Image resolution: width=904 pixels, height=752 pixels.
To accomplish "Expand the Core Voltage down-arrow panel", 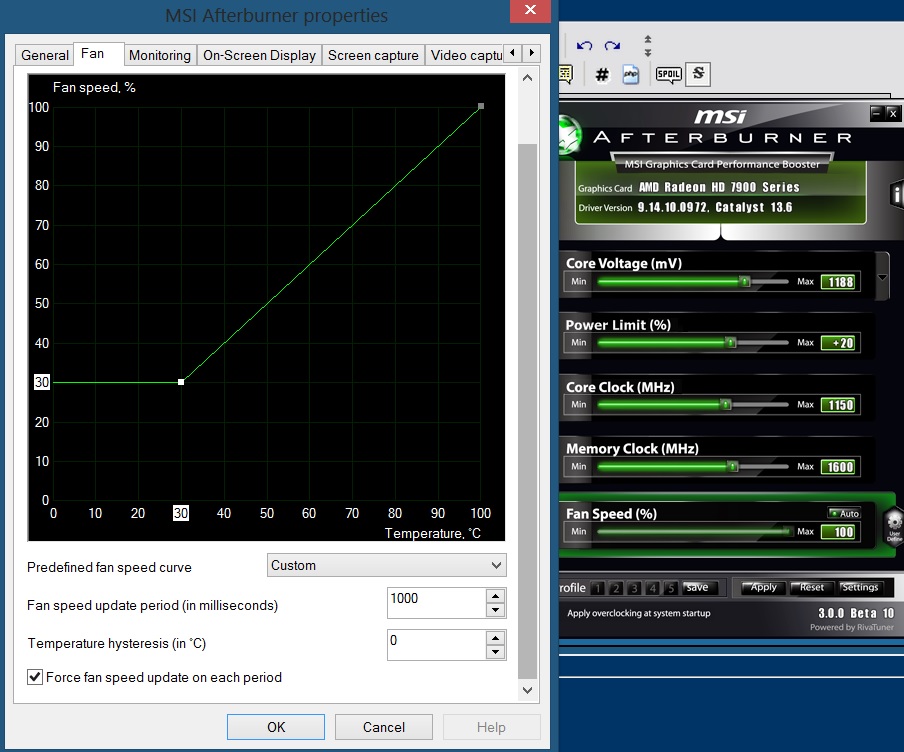I will click(882, 277).
